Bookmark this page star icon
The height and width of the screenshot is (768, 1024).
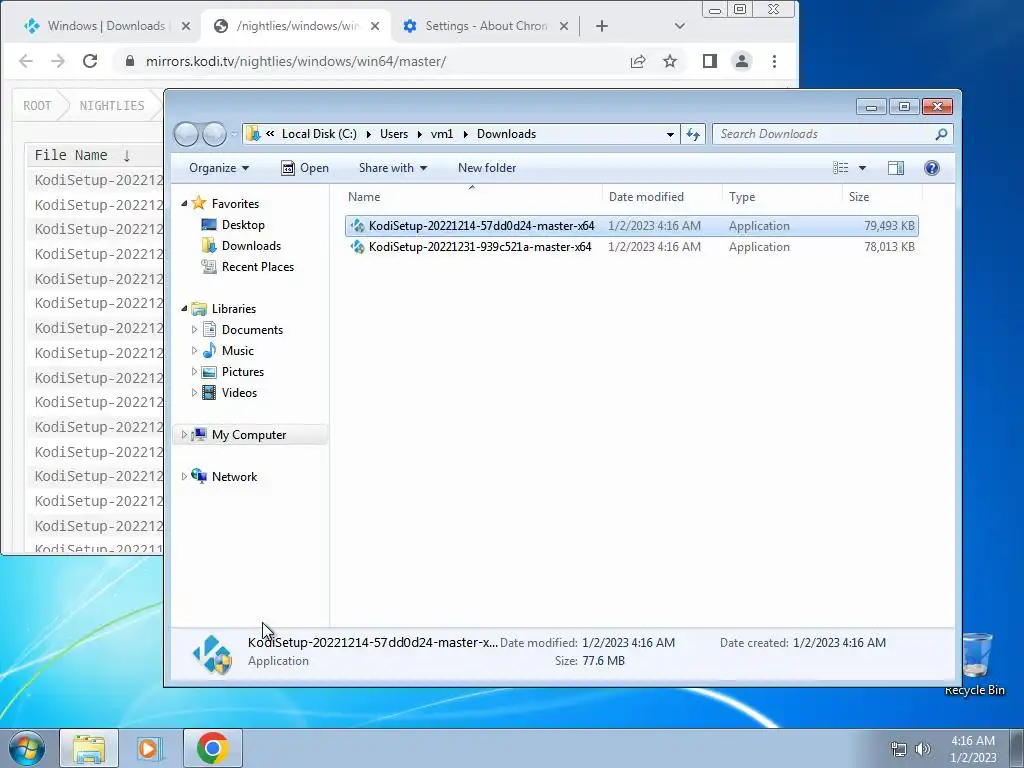(x=670, y=61)
